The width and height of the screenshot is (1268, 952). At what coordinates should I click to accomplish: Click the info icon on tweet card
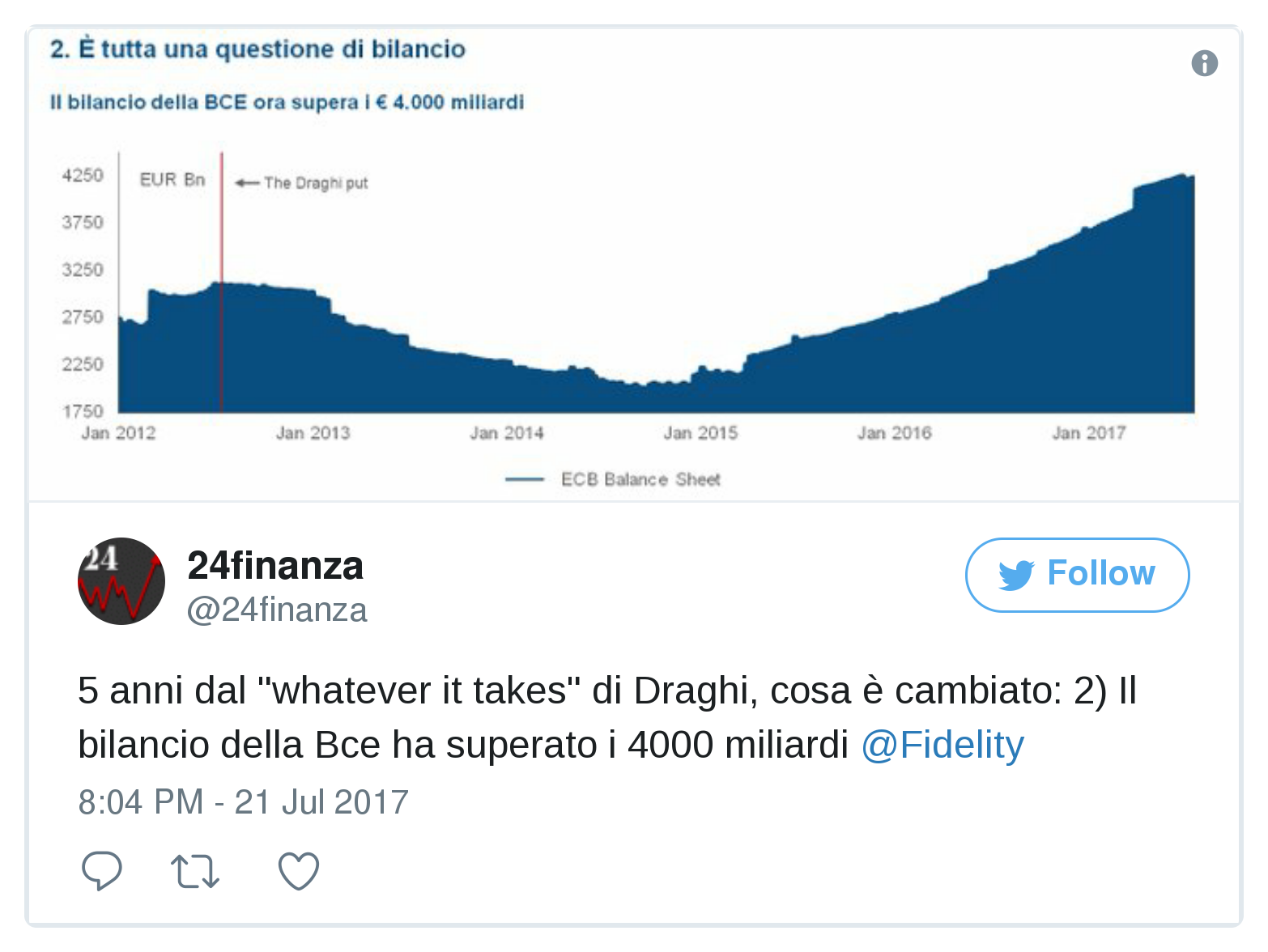coord(1204,63)
